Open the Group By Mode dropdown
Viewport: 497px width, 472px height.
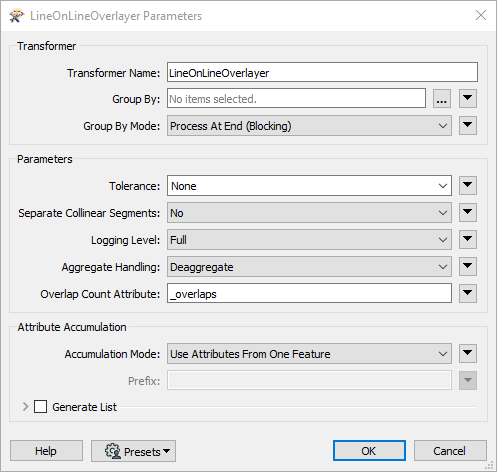point(309,126)
